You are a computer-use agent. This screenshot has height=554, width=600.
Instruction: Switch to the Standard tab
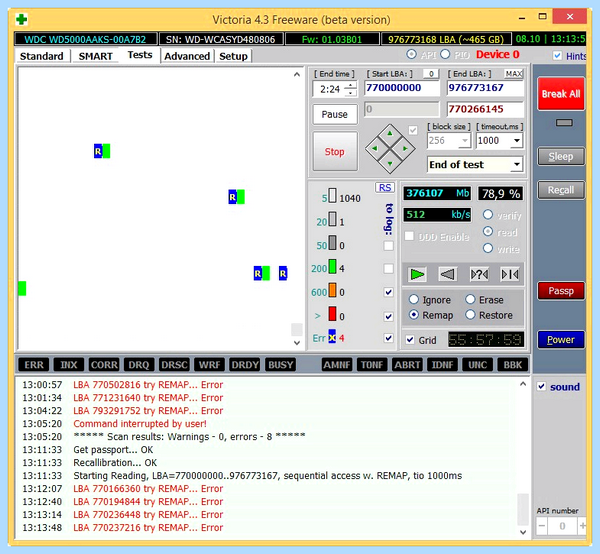pos(42,56)
